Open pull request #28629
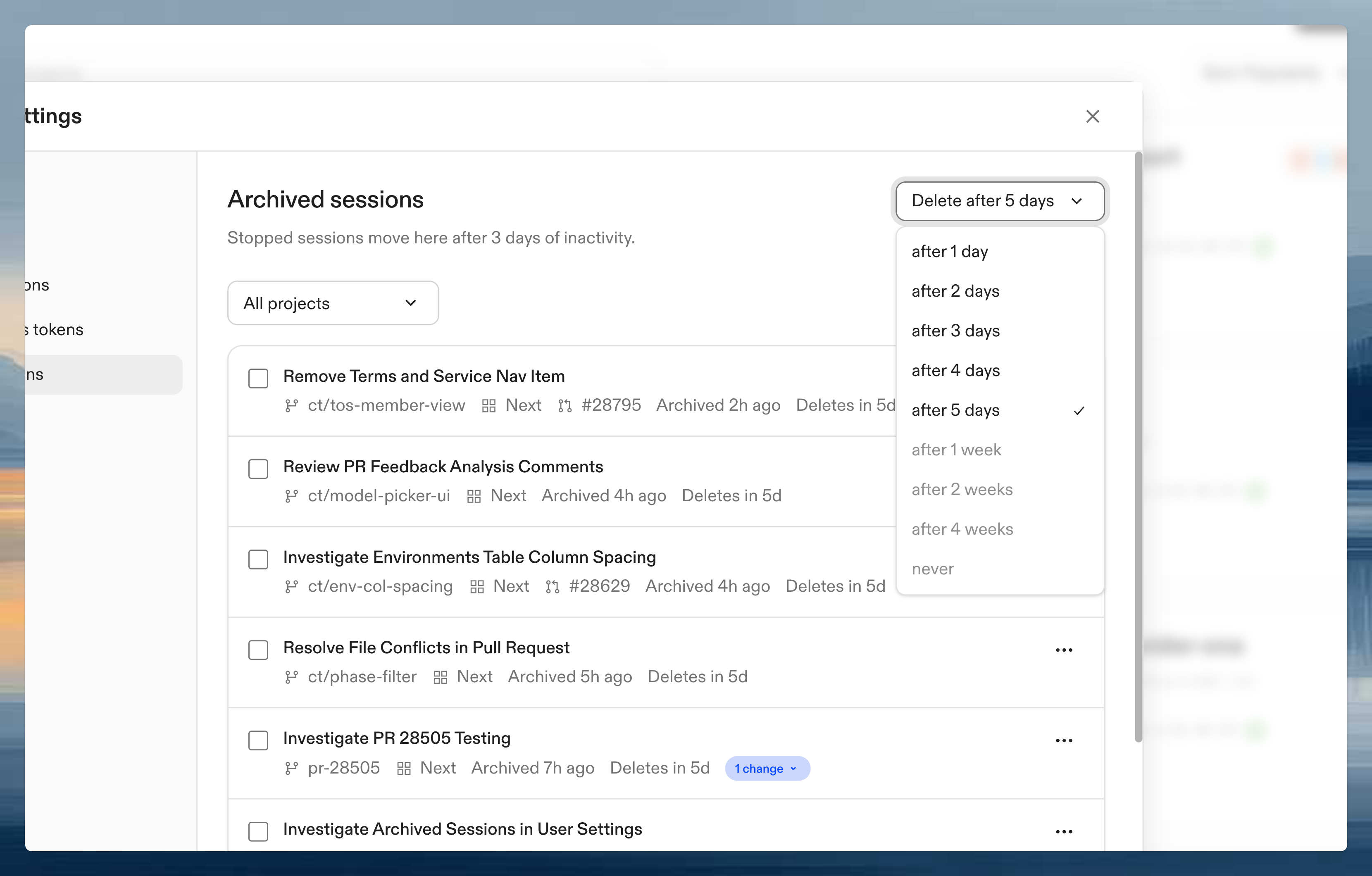The height and width of the screenshot is (876, 1372). 599,587
